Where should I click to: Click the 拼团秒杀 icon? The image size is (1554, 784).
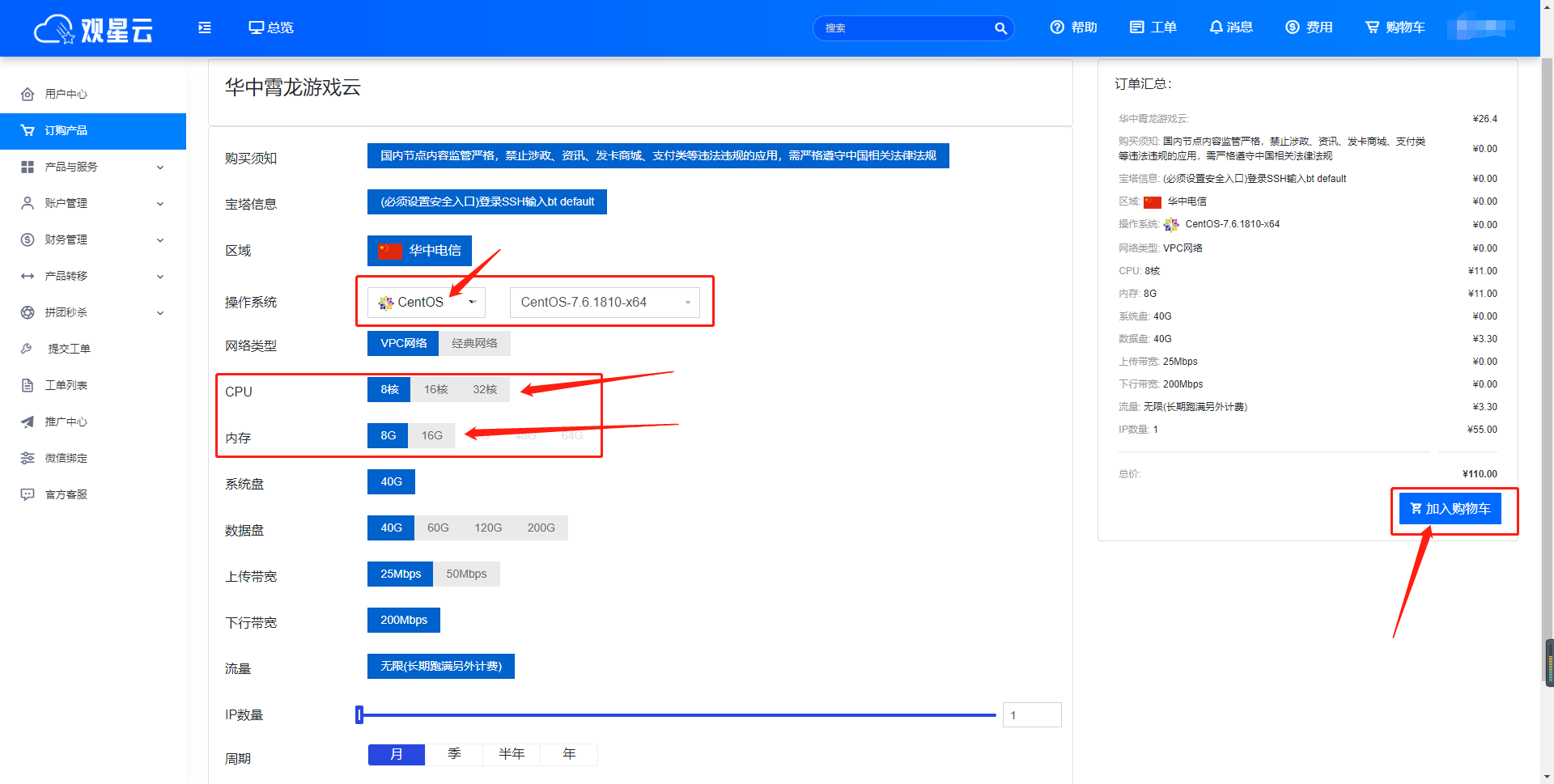(x=28, y=312)
